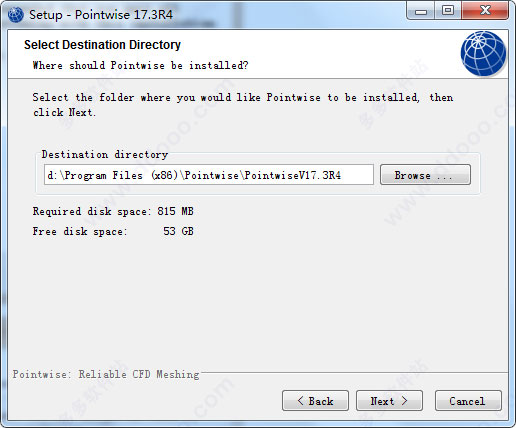Go to the previous step with Back
Viewport: 516px width, 428px height.
click(x=315, y=401)
